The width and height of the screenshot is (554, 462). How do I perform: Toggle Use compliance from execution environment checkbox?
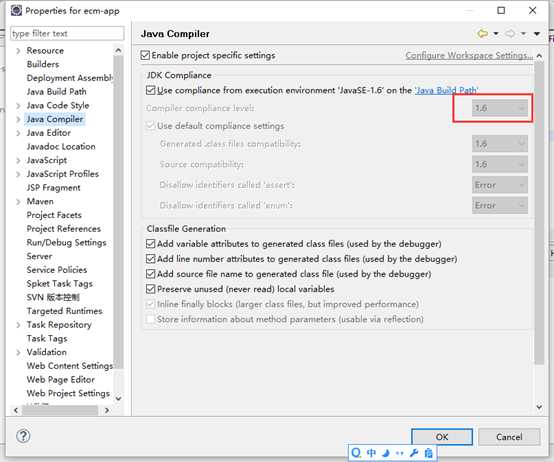(151, 90)
